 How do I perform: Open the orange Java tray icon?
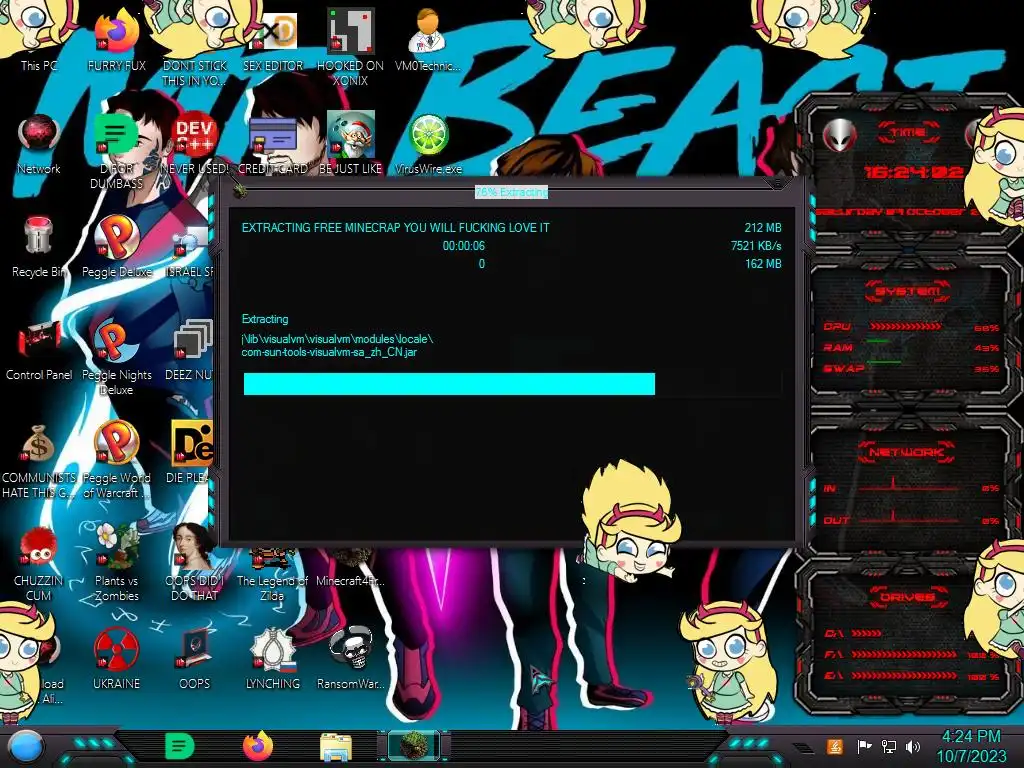(x=834, y=746)
